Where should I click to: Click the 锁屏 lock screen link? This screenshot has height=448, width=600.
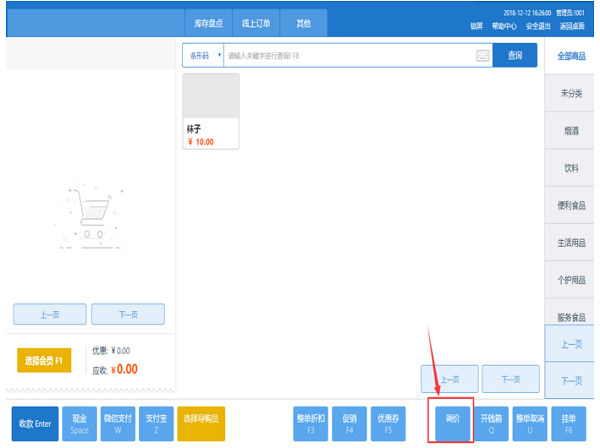click(x=476, y=26)
